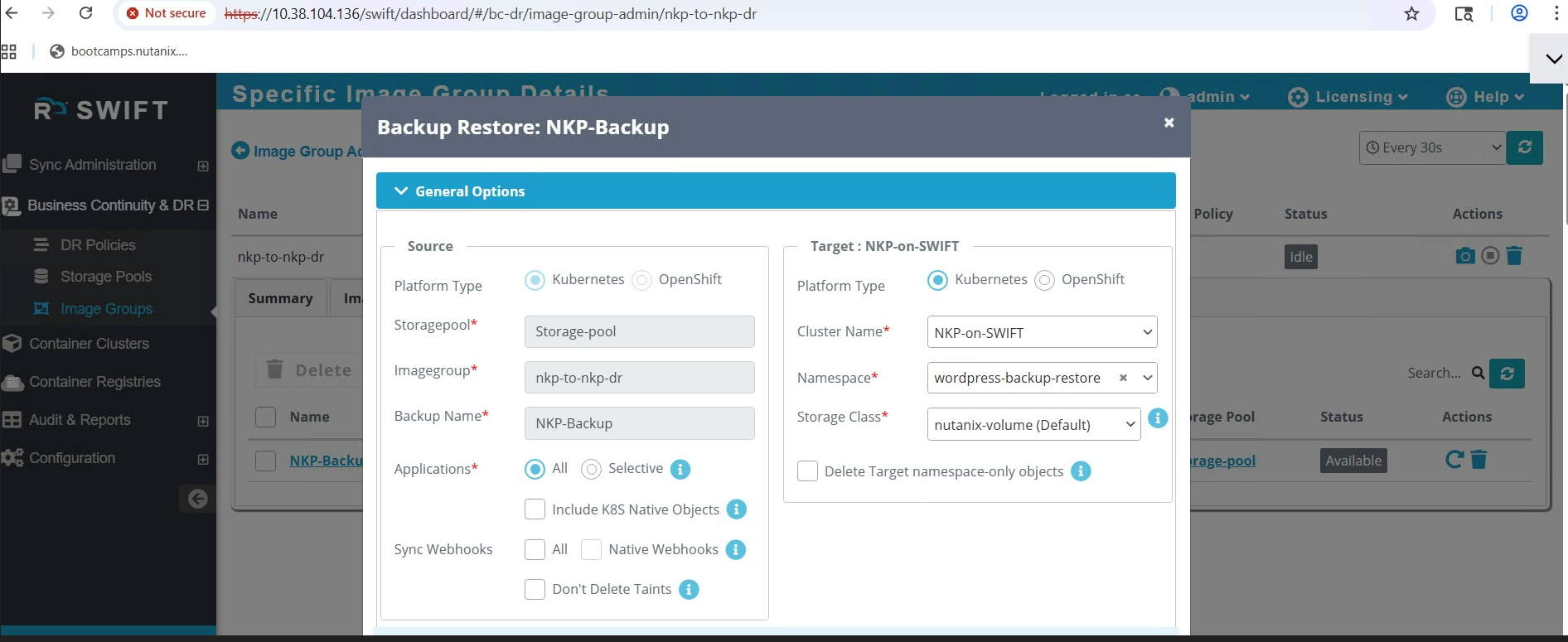Select OpenShift as Source platform type
The width and height of the screenshot is (1568, 642).
point(641,280)
